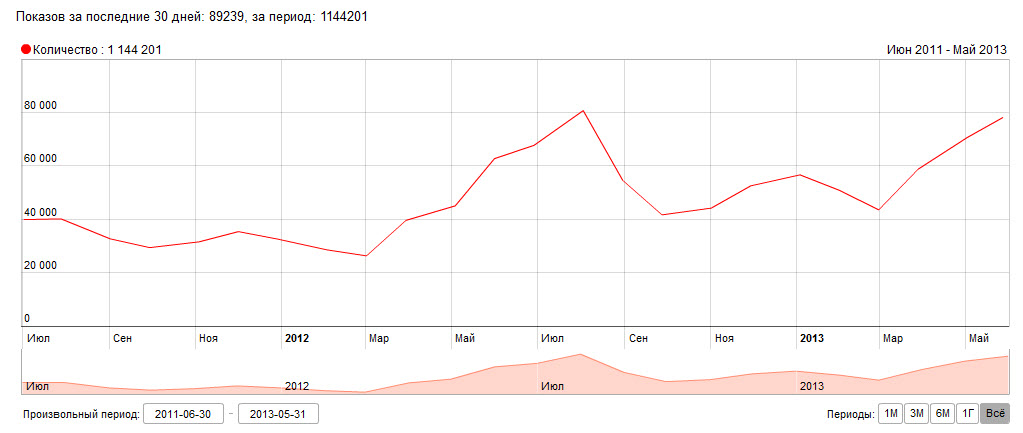Click the red Количество legend dot
The image size is (1023, 433).
pyautogui.click(x=26, y=50)
